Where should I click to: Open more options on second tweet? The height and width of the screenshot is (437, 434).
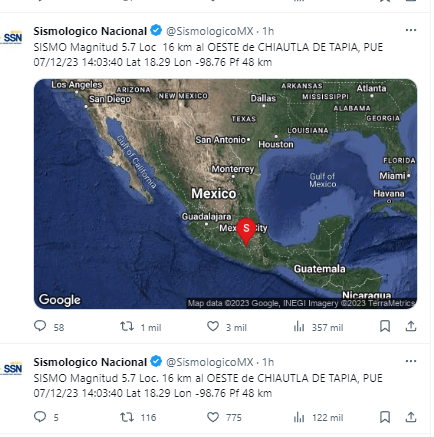(411, 361)
